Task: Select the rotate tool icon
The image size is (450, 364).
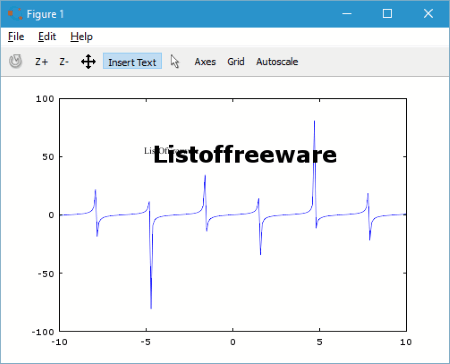Action: 15,61
